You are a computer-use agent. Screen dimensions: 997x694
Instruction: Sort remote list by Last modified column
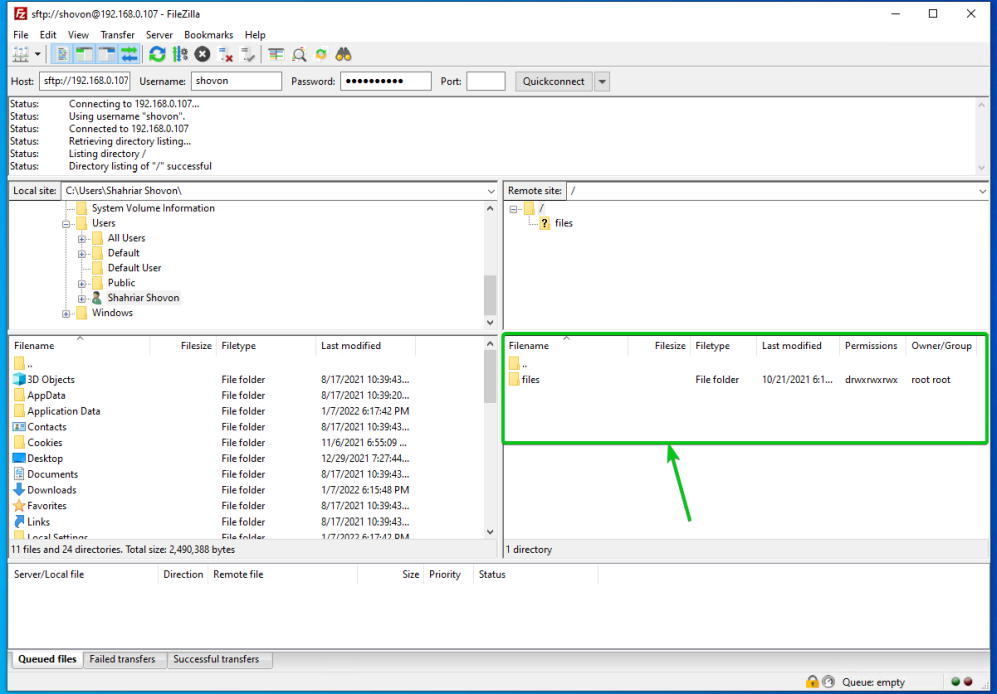[x=791, y=346]
